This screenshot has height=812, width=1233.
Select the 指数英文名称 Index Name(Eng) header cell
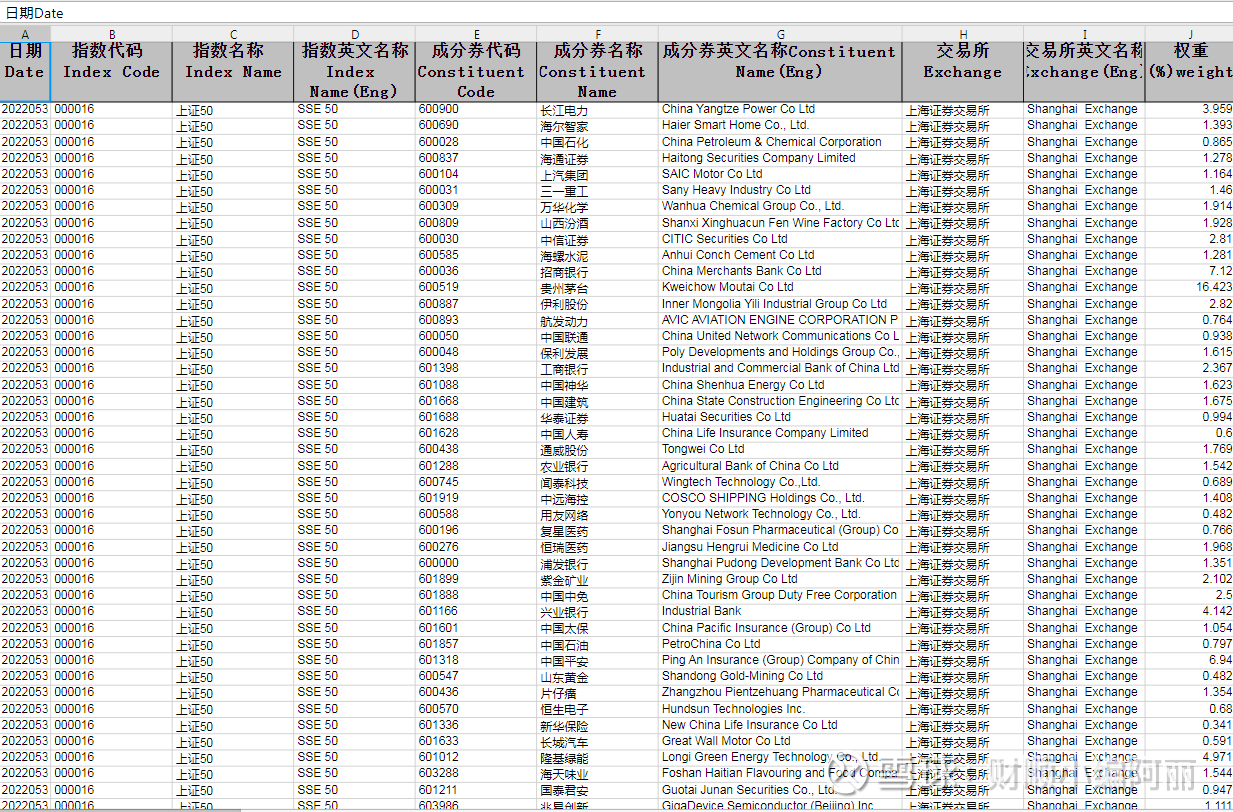pyautogui.click(x=354, y=71)
